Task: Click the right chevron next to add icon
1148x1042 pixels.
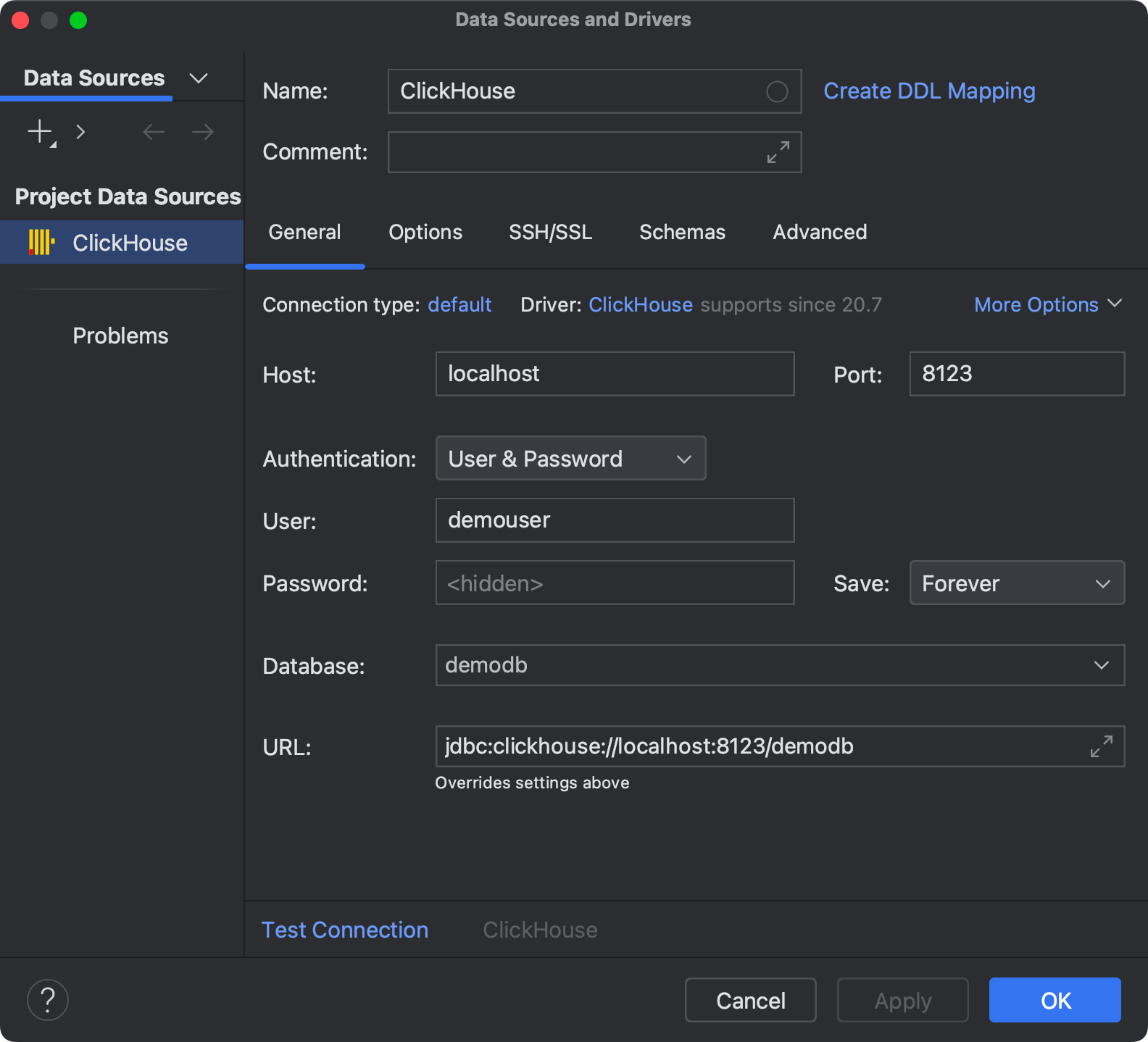Action: pyautogui.click(x=80, y=132)
